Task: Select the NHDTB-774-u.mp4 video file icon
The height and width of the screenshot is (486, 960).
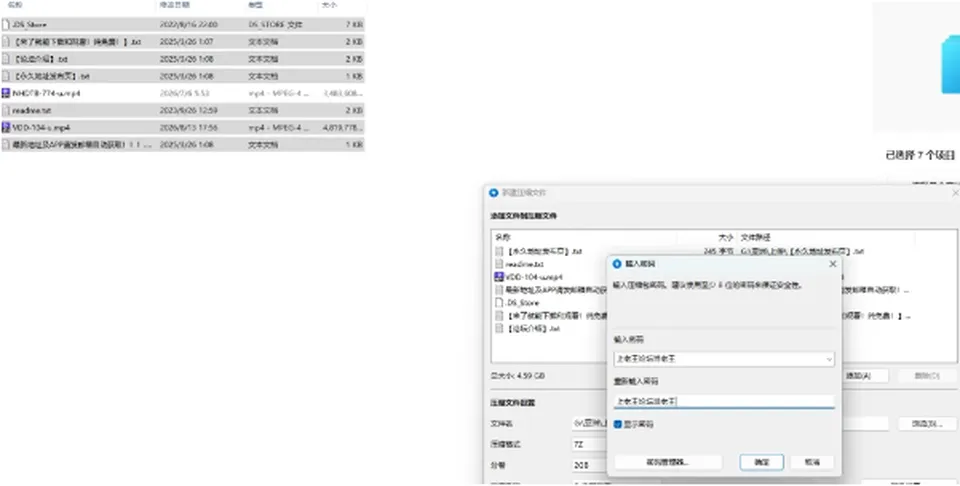Action: point(6,93)
